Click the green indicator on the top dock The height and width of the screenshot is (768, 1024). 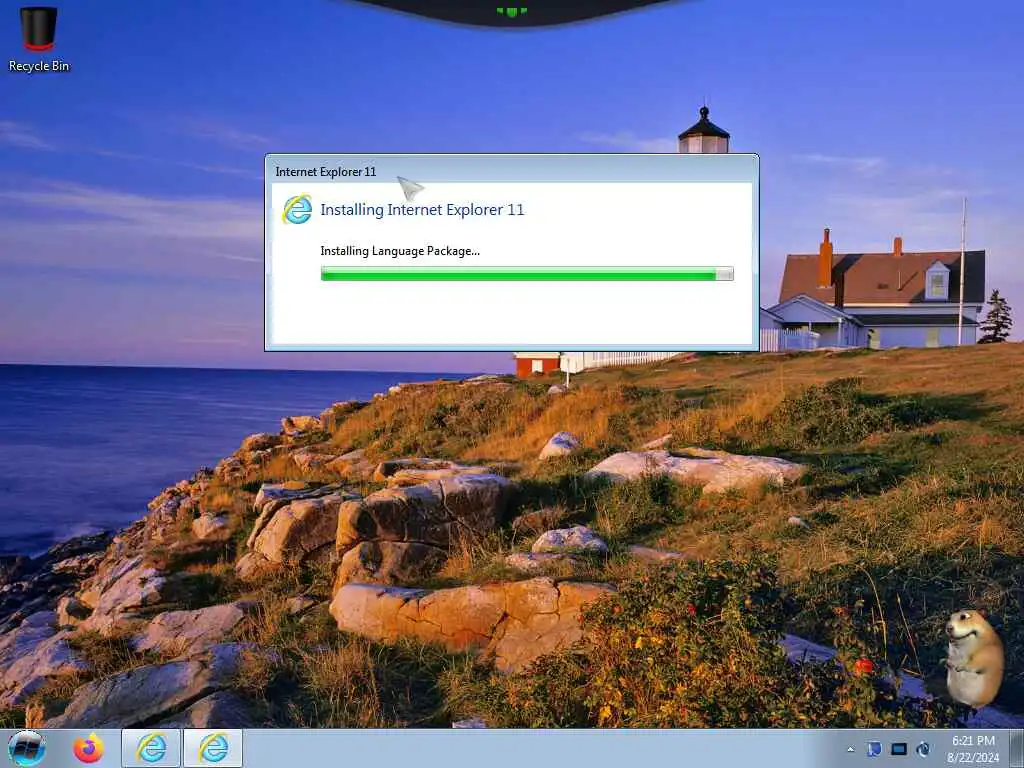[511, 11]
